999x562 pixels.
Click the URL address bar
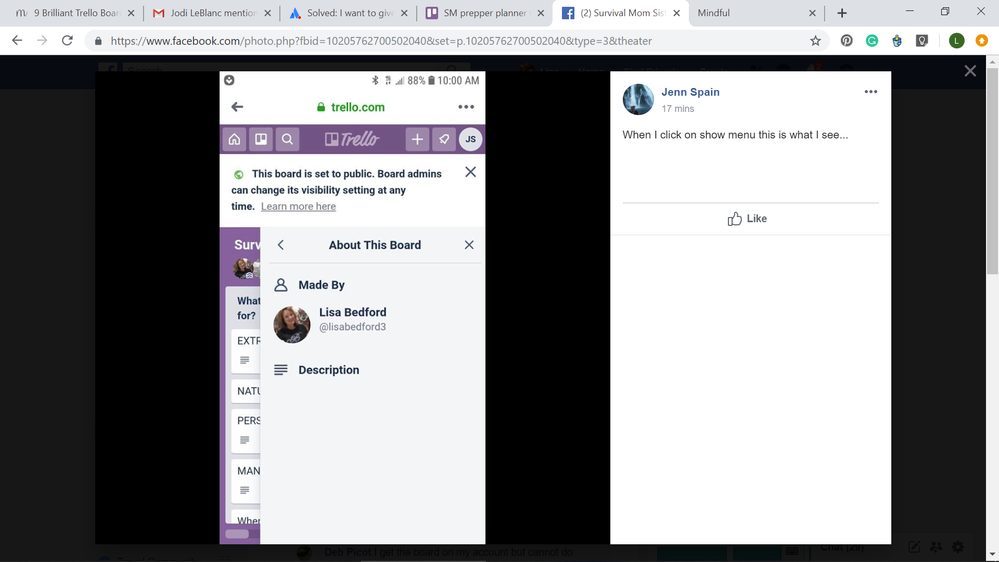click(x=456, y=41)
